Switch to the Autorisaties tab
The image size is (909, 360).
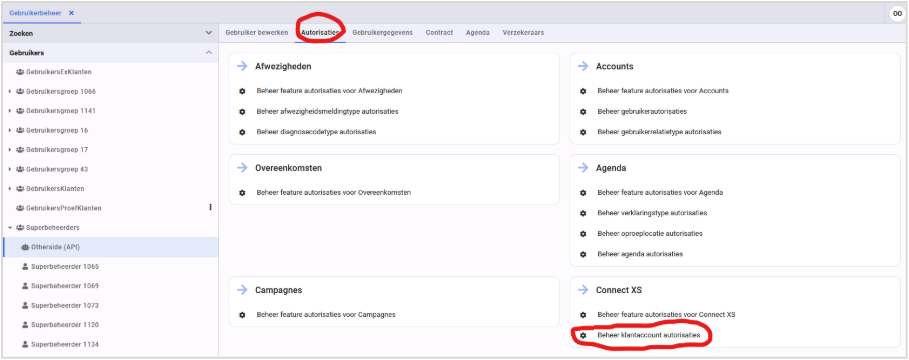click(x=320, y=32)
